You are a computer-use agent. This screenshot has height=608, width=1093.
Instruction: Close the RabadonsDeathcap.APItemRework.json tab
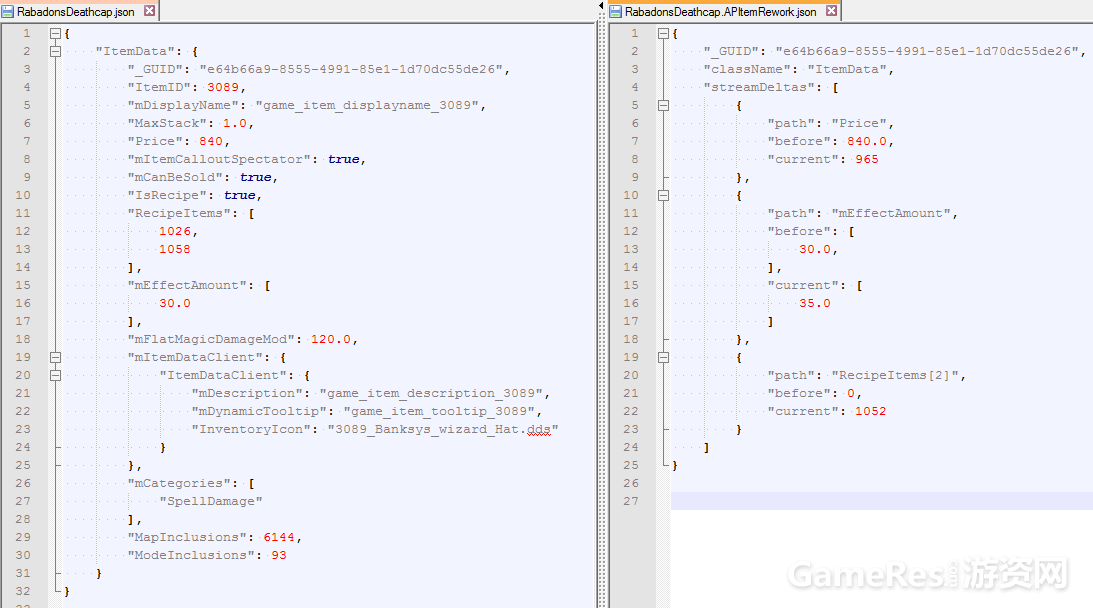pos(831,10)
